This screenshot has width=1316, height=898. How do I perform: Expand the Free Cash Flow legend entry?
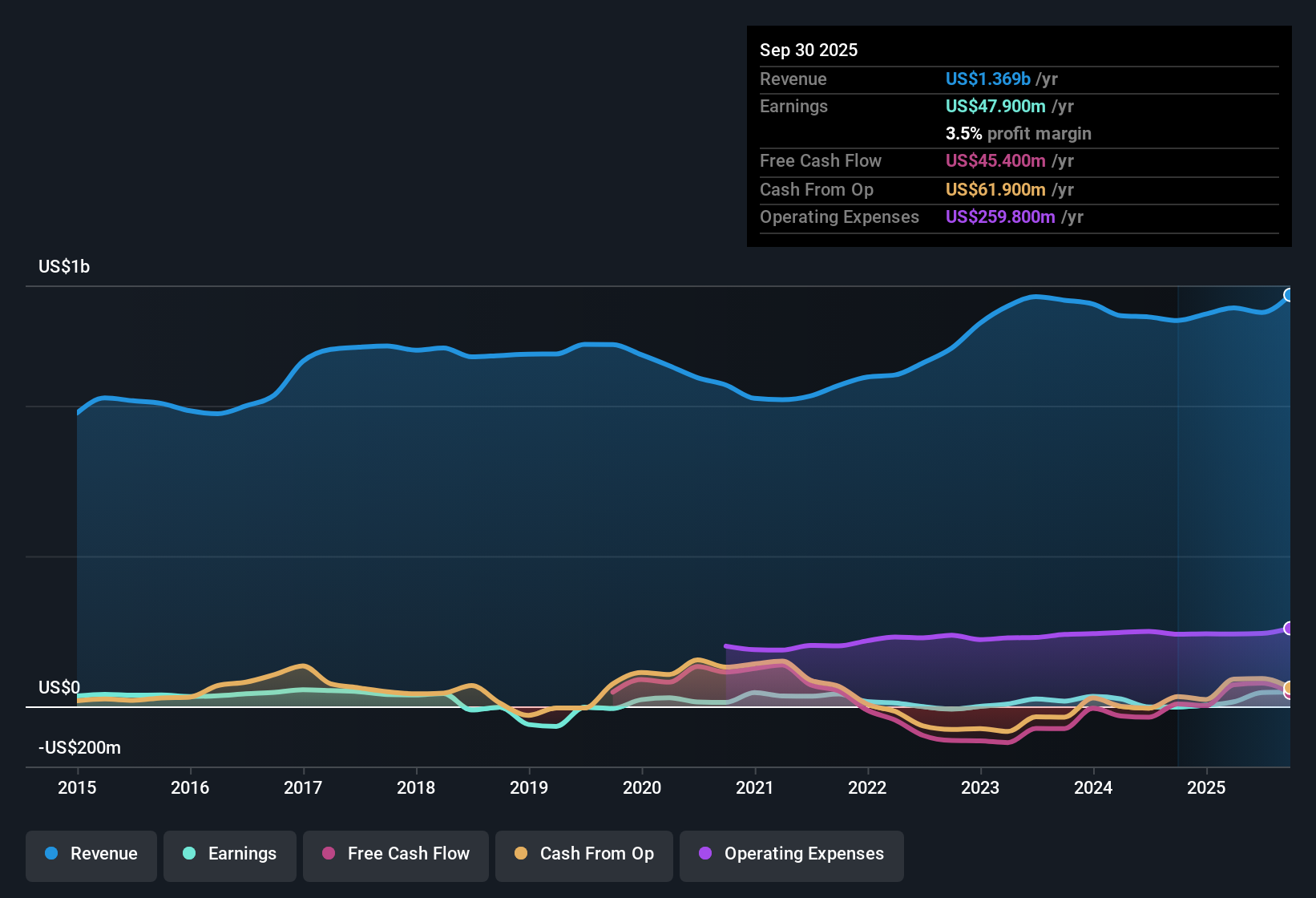[x=395, y=854]
